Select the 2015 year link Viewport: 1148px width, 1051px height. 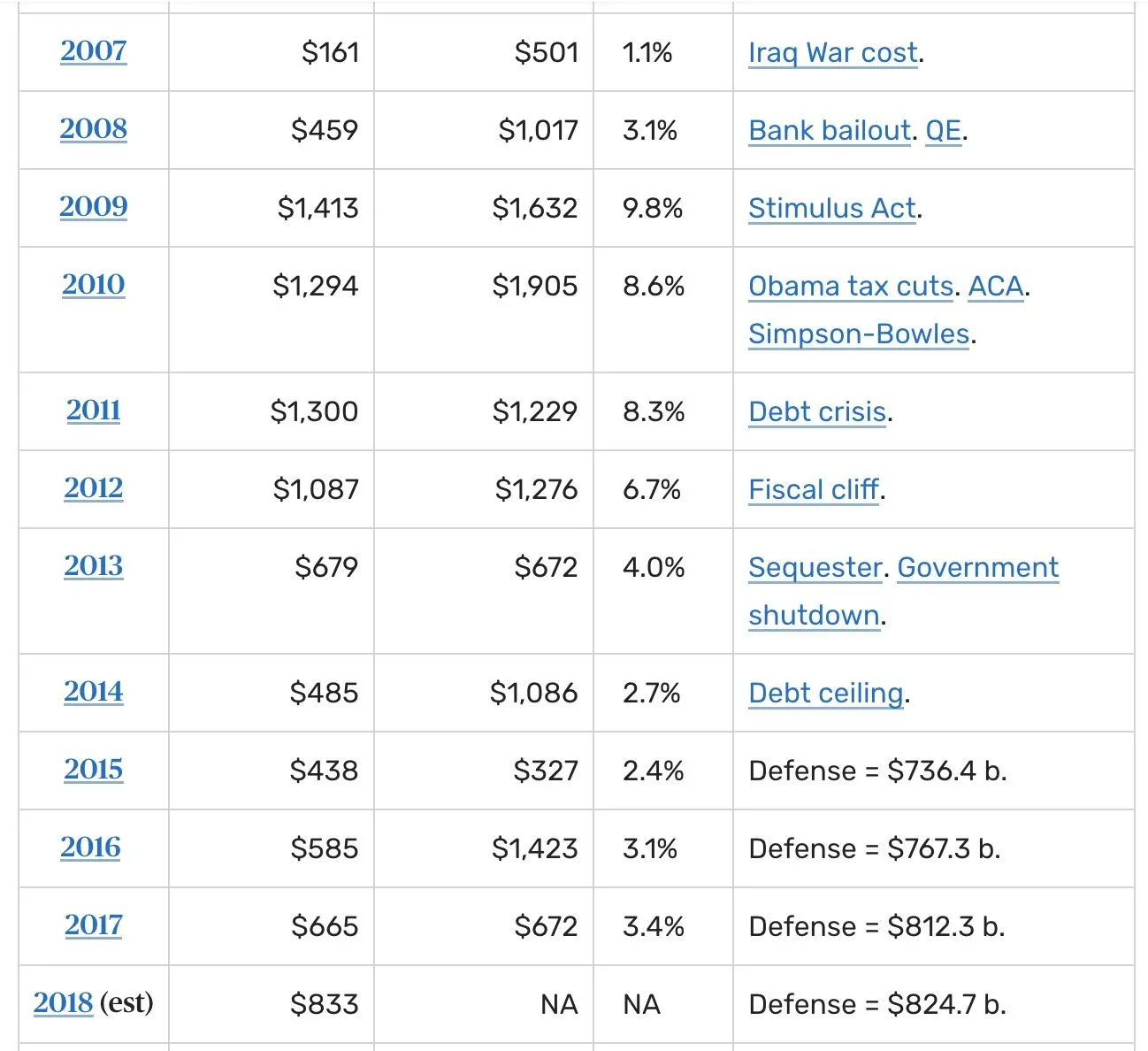(93, 770)
